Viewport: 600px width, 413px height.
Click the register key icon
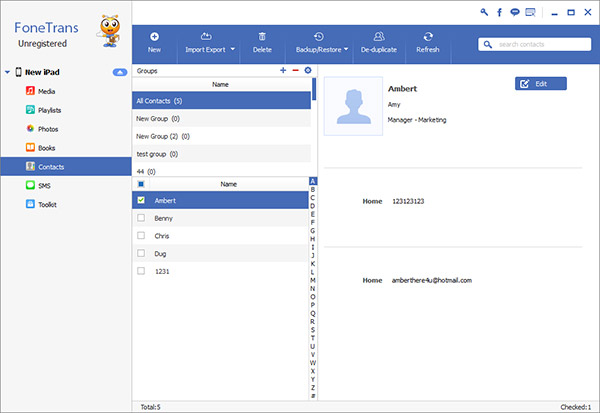(484, 12)
